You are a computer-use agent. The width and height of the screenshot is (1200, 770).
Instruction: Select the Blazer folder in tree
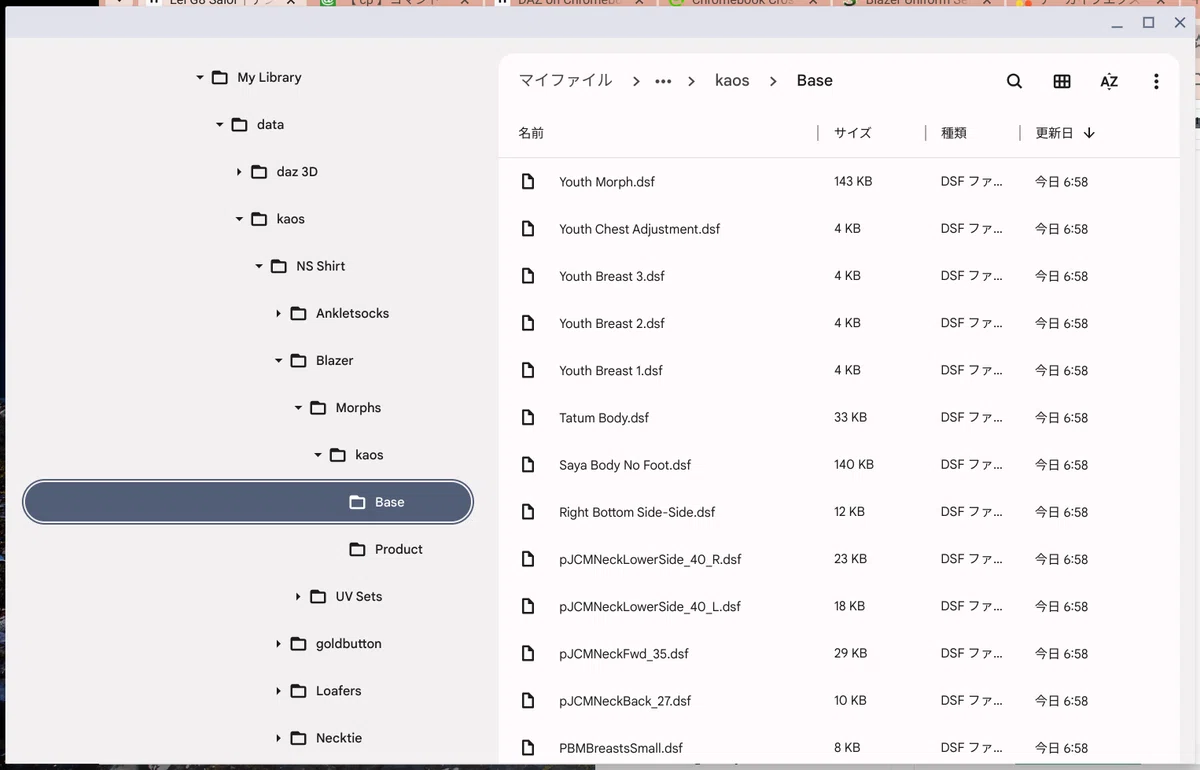[334, 361]
